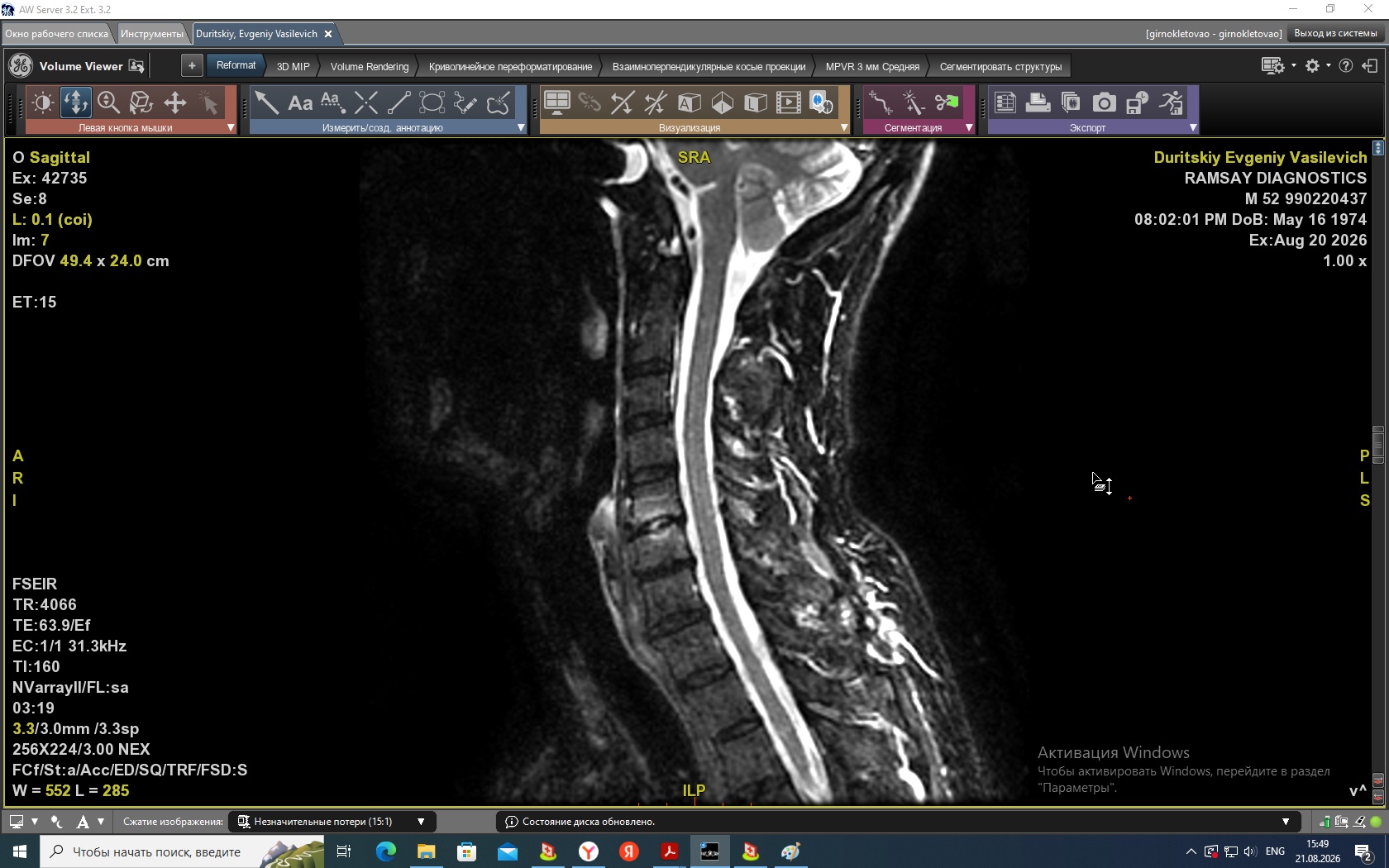Select the Aa text annotation tool

point(300,103)
